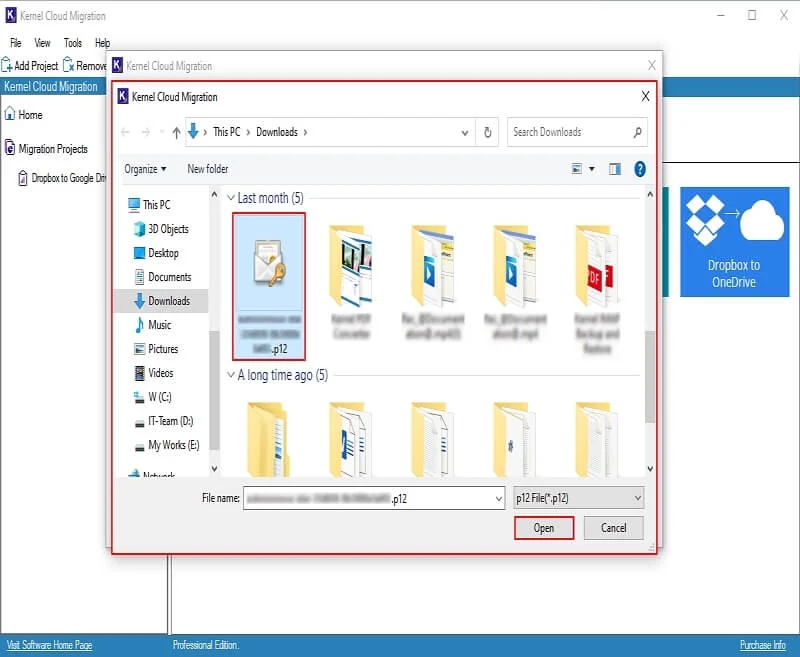Select Desktop in the navigation pane

[x=156, y=253]
